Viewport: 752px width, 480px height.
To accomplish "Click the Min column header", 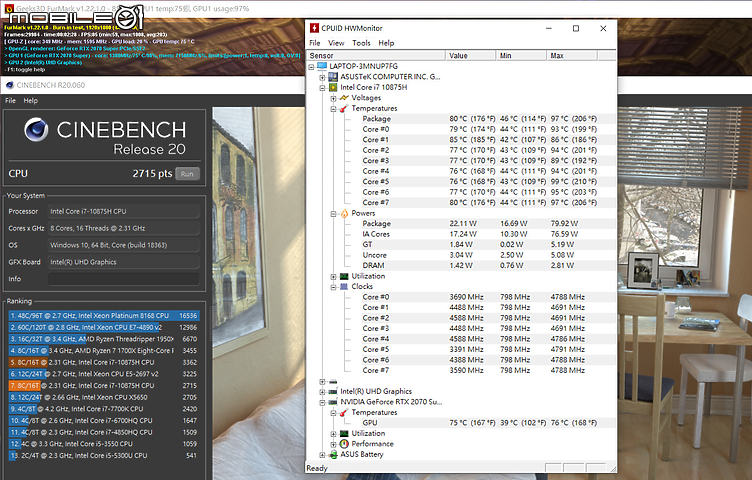I will pos(521,56).
